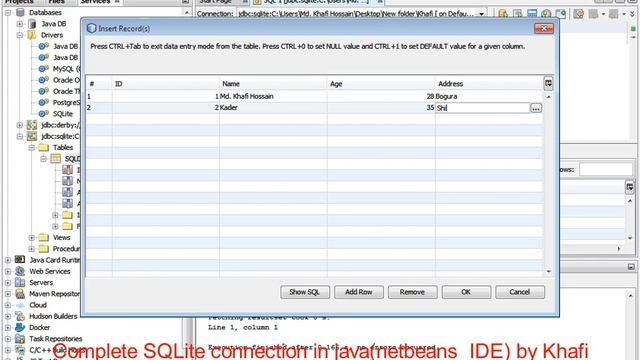
Task: Click the Run SQL toolbar icon in editor
Action: (x=503, y=14)
